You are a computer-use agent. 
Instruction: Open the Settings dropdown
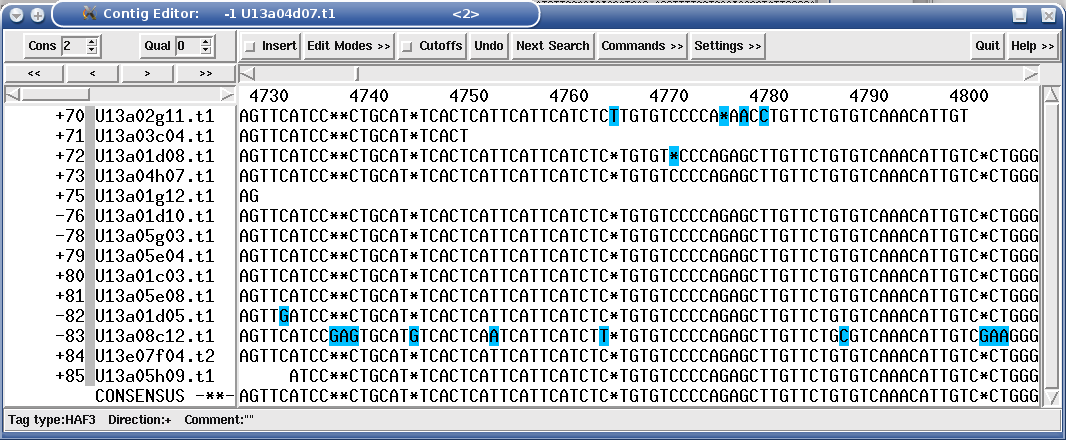pyautogui.click(x=727, y=46)
